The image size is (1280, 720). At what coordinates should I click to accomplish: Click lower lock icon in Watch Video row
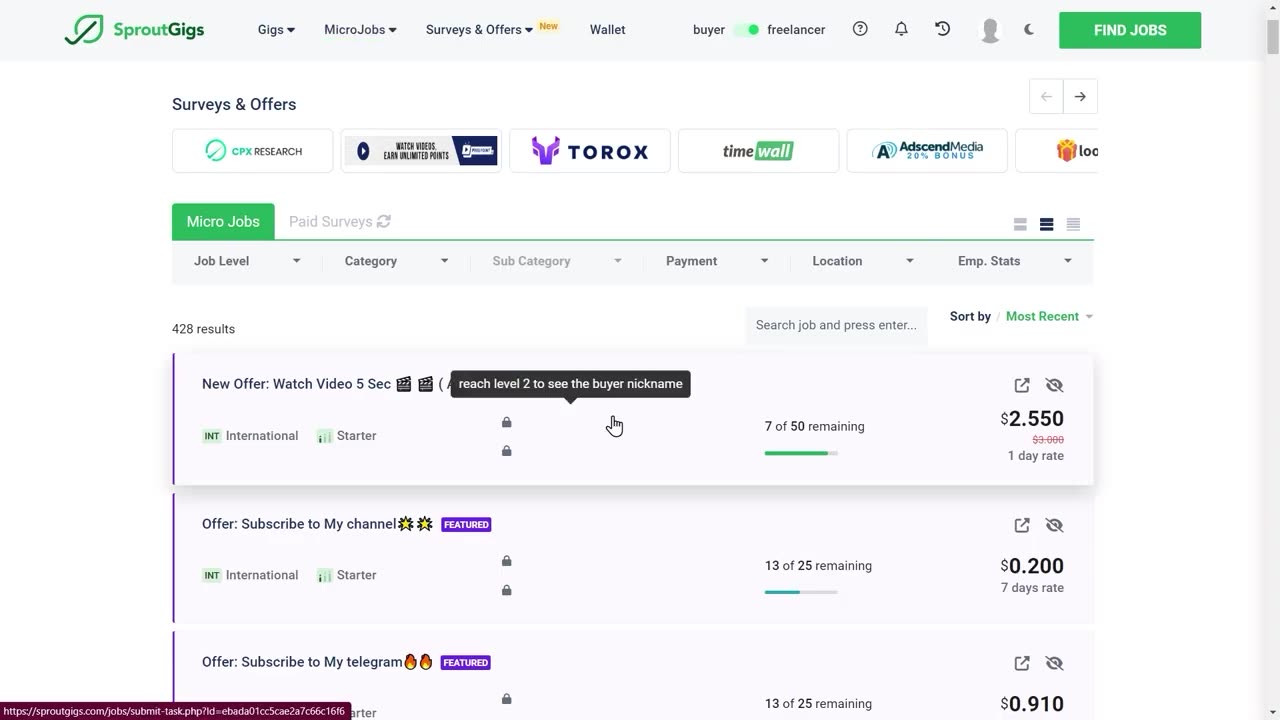[x=506, y=451]
